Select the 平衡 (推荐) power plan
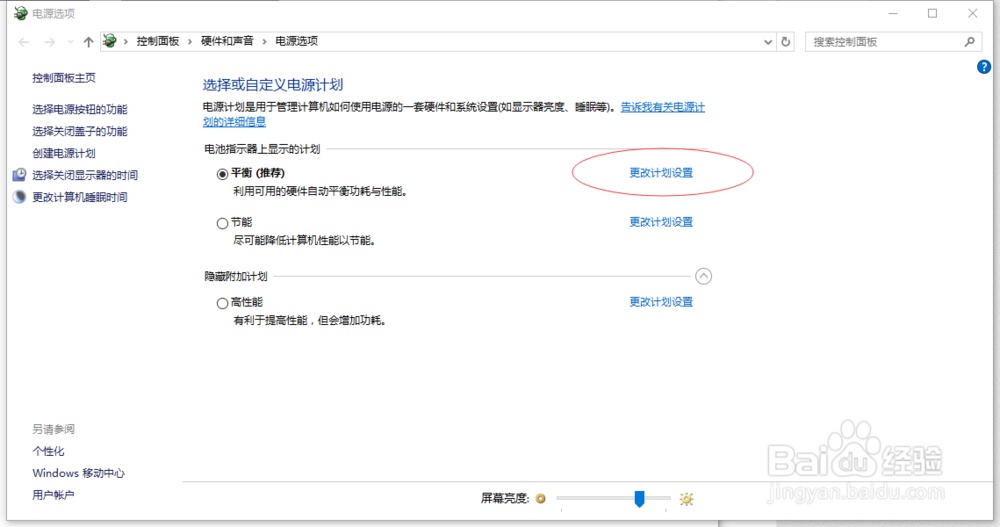Image resolution: width=1000 pixels, height=527 pixels. [222, 174]
